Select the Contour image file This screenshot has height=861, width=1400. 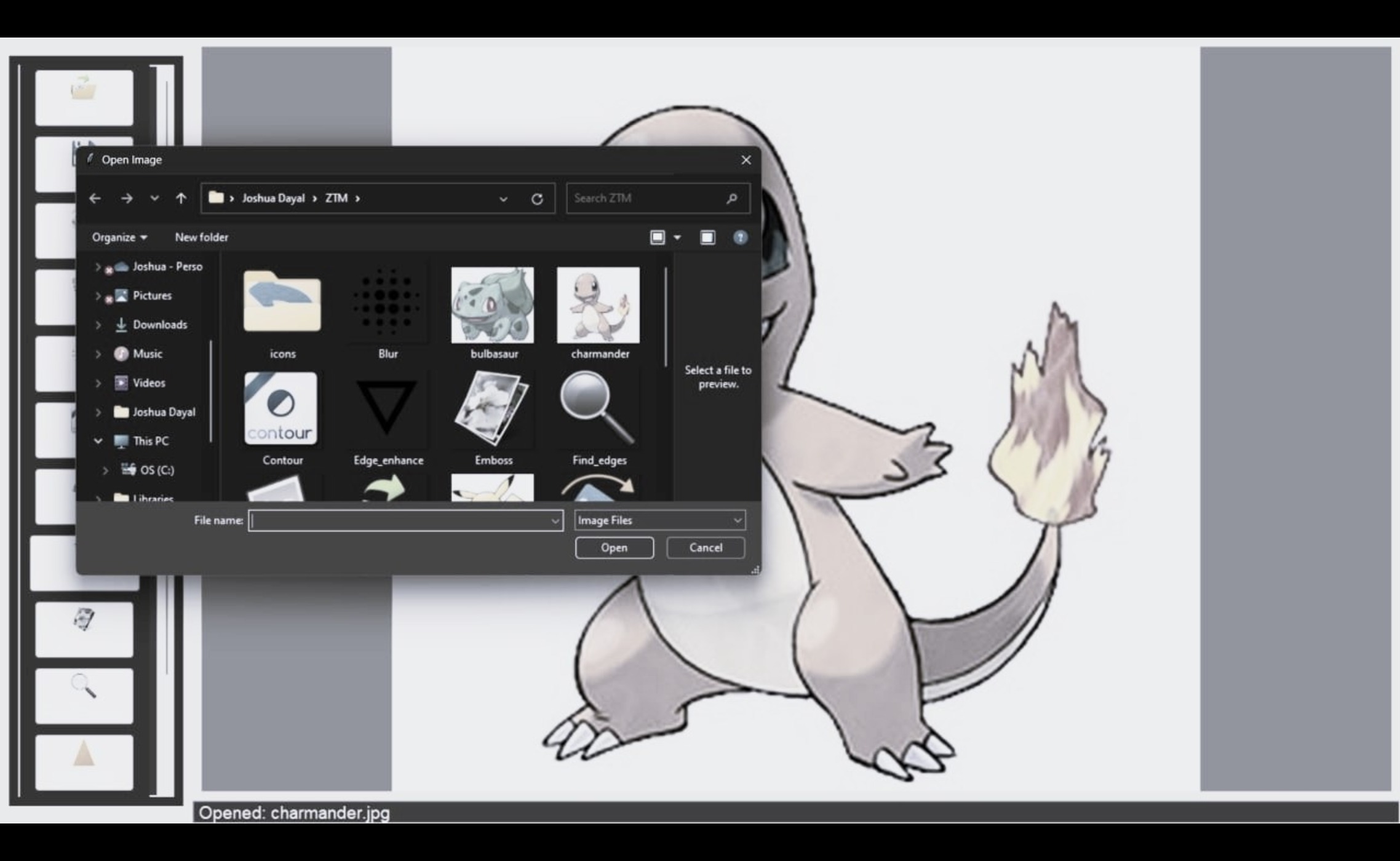282,418
